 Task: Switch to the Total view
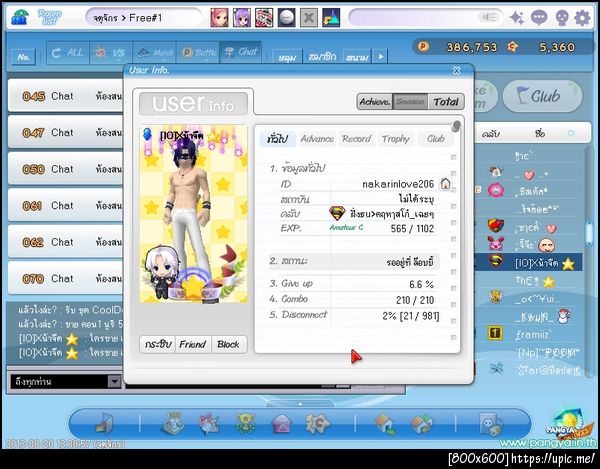point(446,102)
